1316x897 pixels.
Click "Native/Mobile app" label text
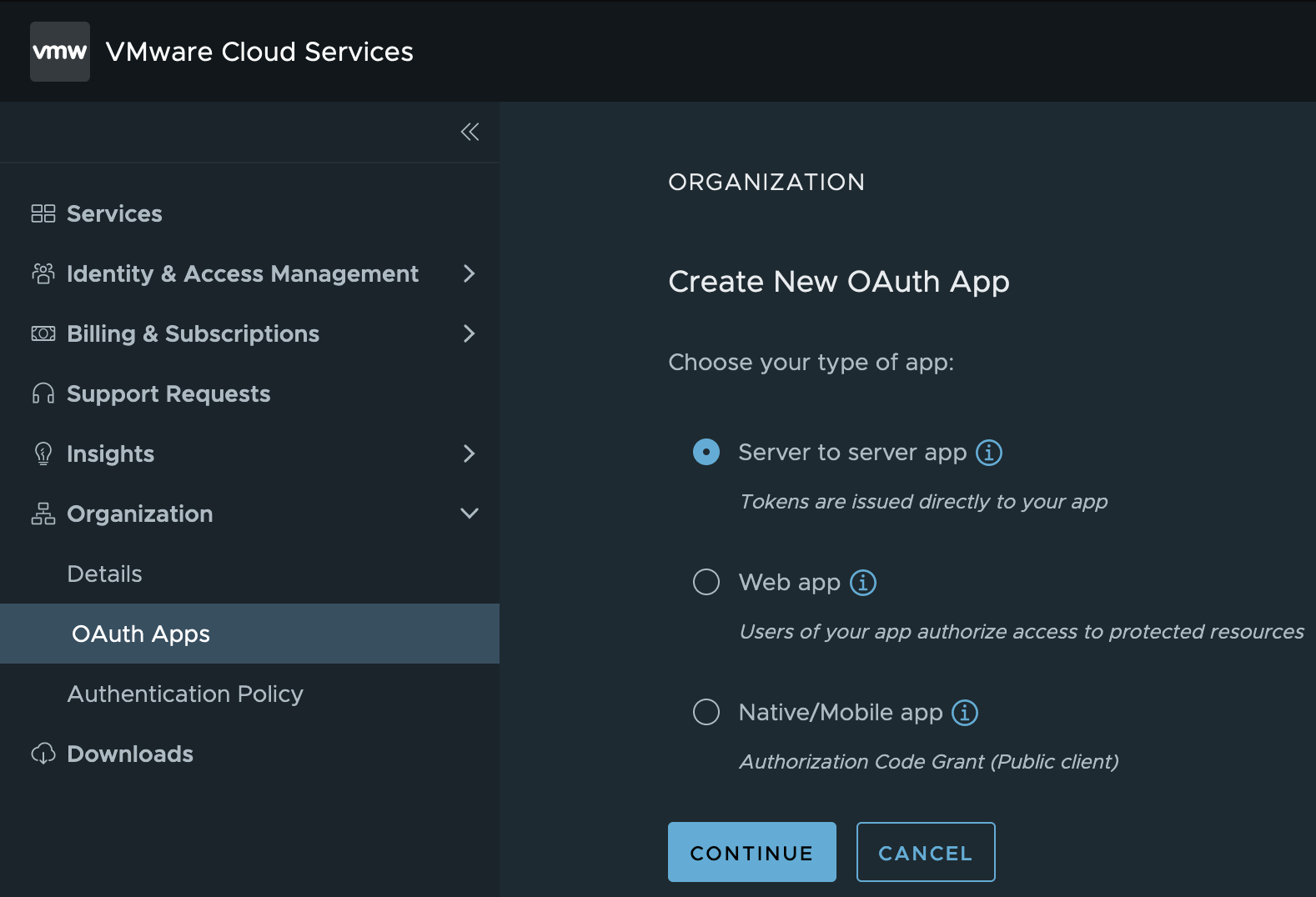841,713
